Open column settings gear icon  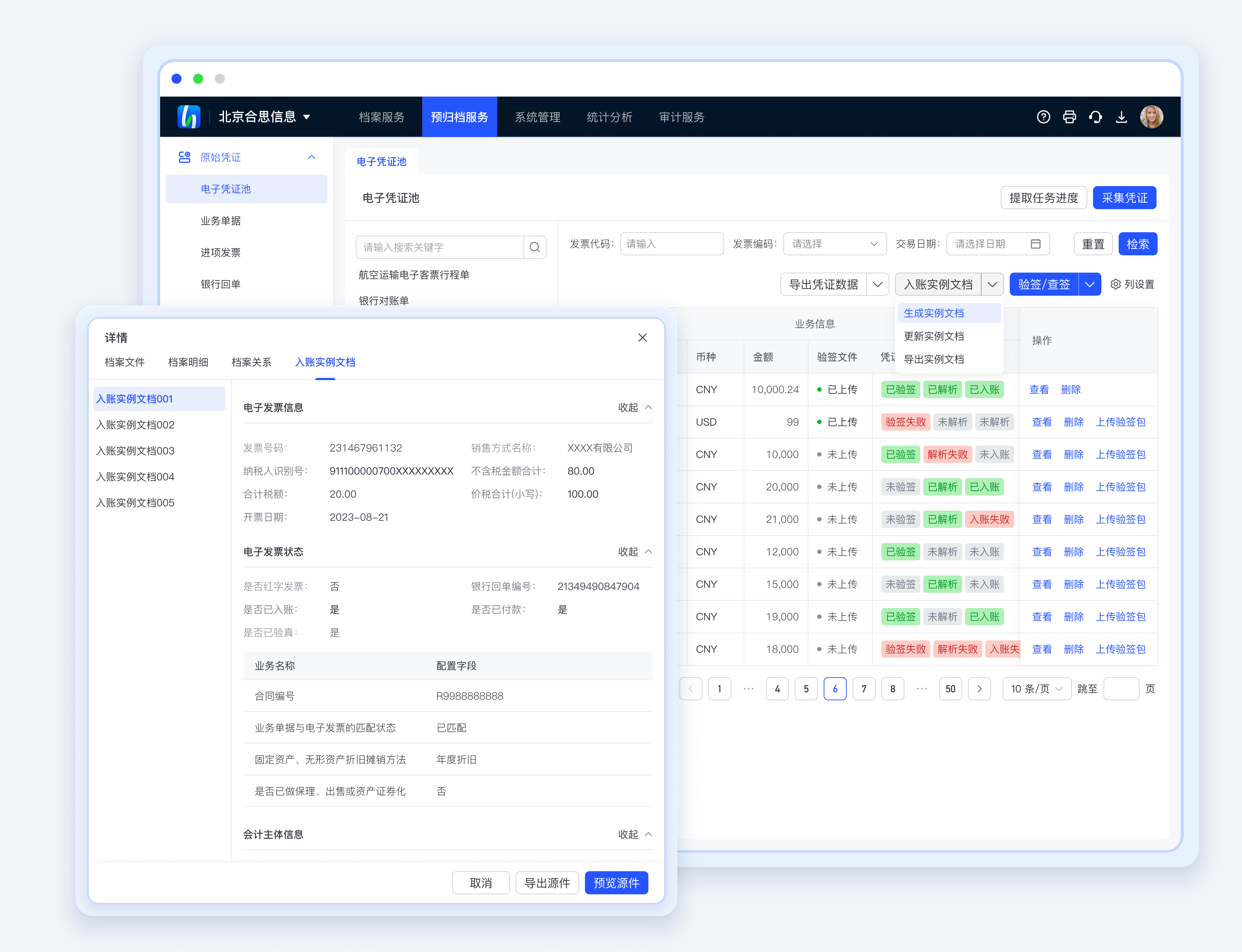1116,284
